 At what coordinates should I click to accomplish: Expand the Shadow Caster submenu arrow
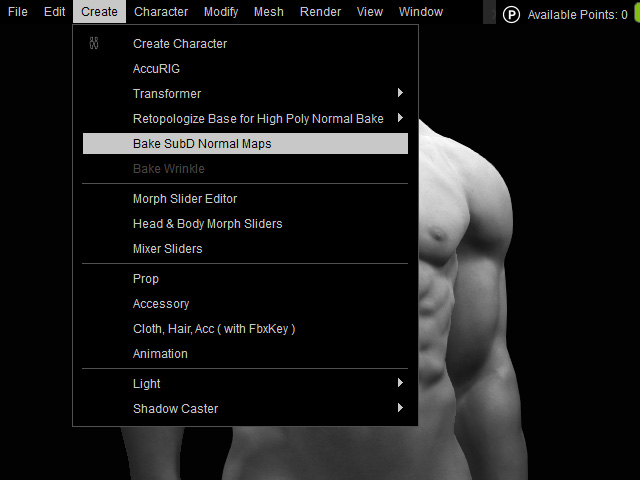click(400, 409)
